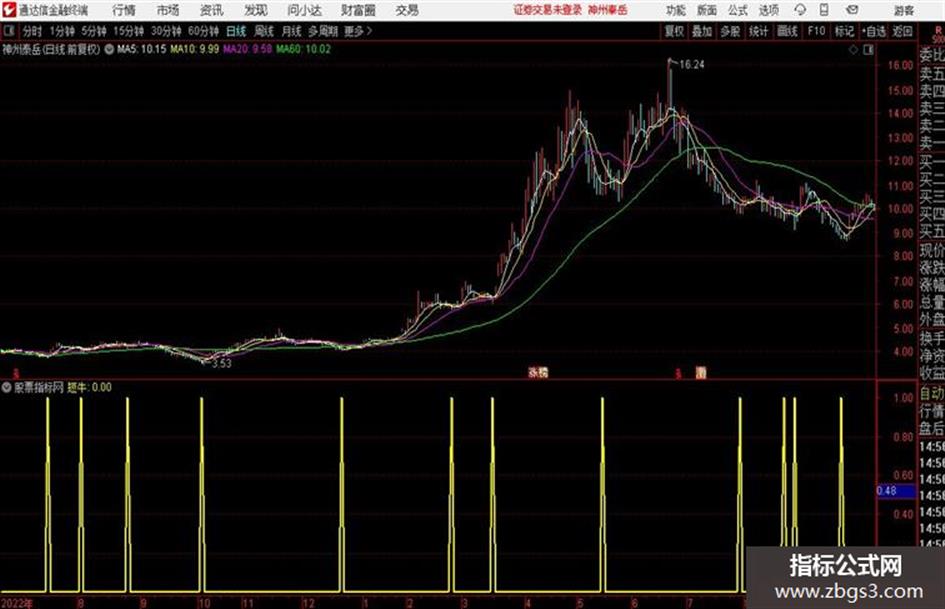945x609 pixels.
Task: Add stock via 自选 button
Action: click(874, 31)
